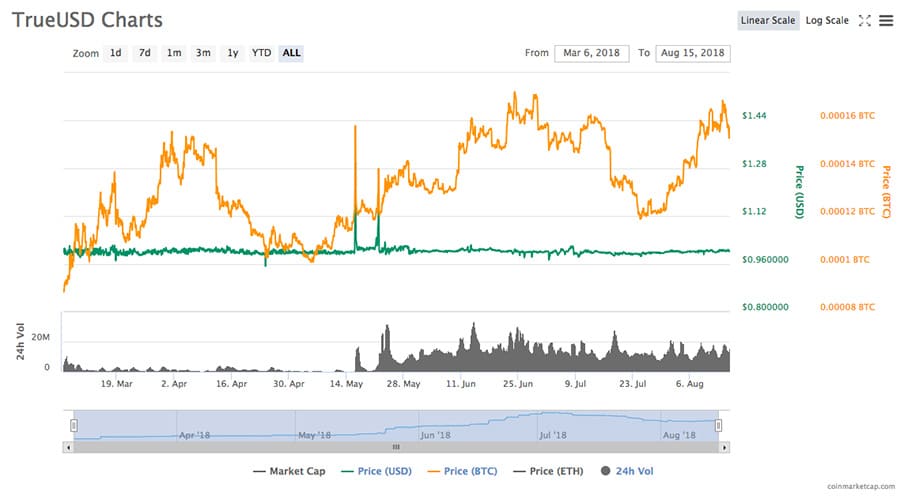Toggle fullscreen chart view icon
The image size is (900, 496).
click(x=865, y=21)
